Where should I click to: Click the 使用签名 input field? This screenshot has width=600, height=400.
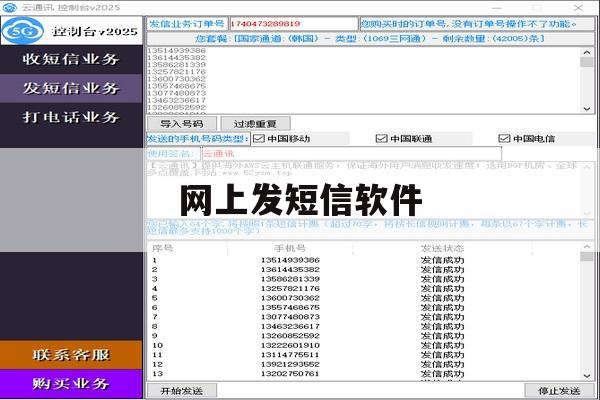tap(352, 154)
